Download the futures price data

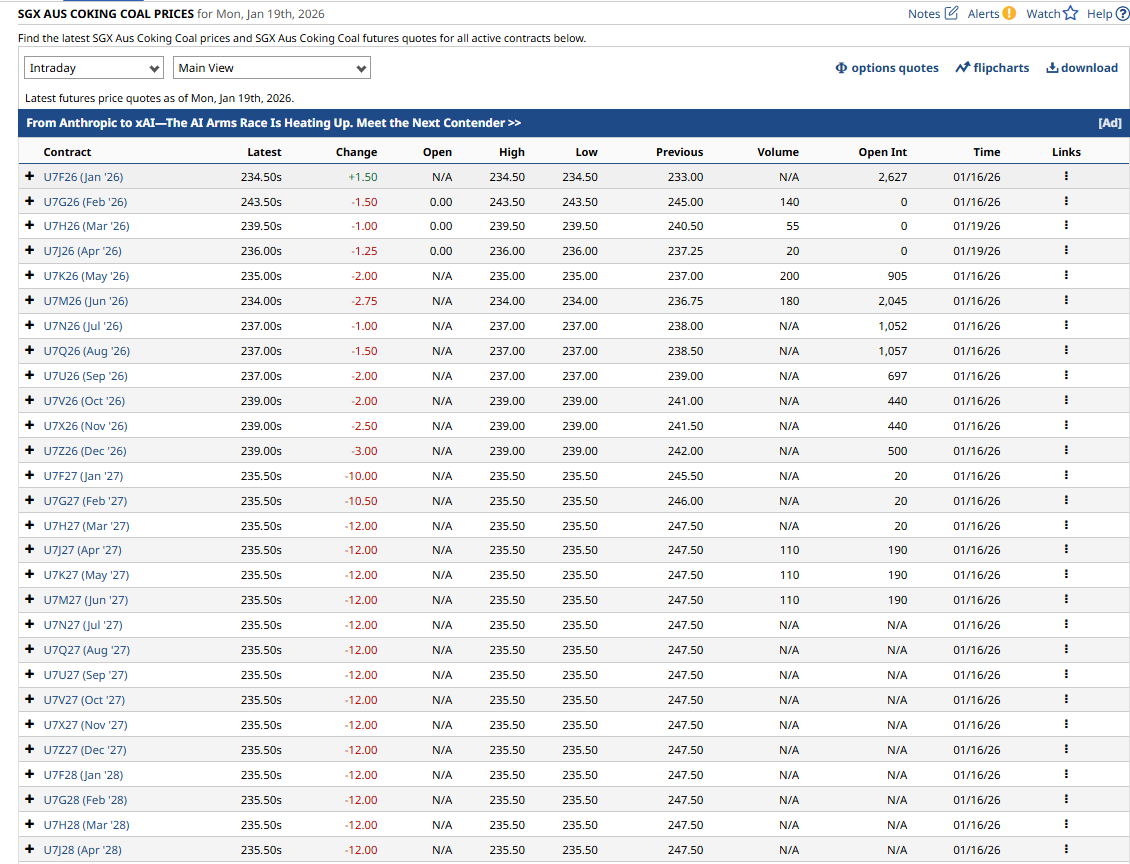pyautogui.click(x=1082, y=68)
